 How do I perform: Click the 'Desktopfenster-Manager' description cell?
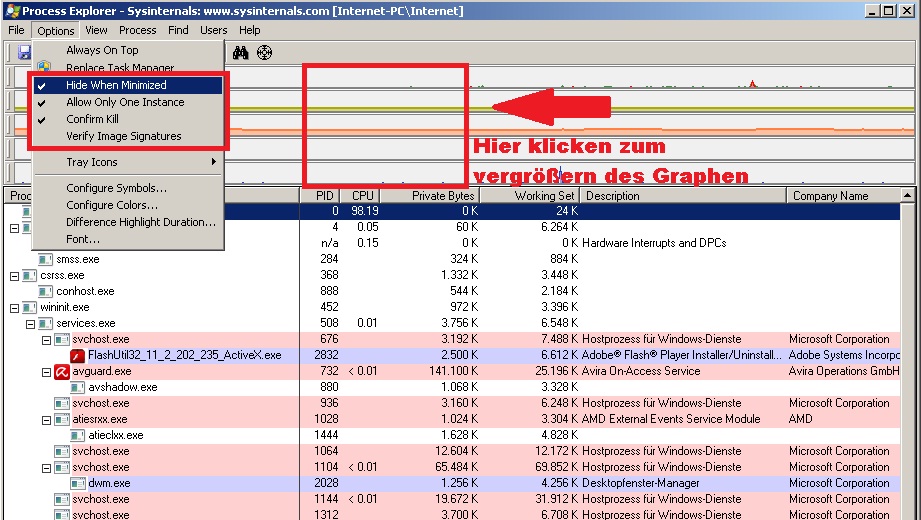click(x=641, y=484)
